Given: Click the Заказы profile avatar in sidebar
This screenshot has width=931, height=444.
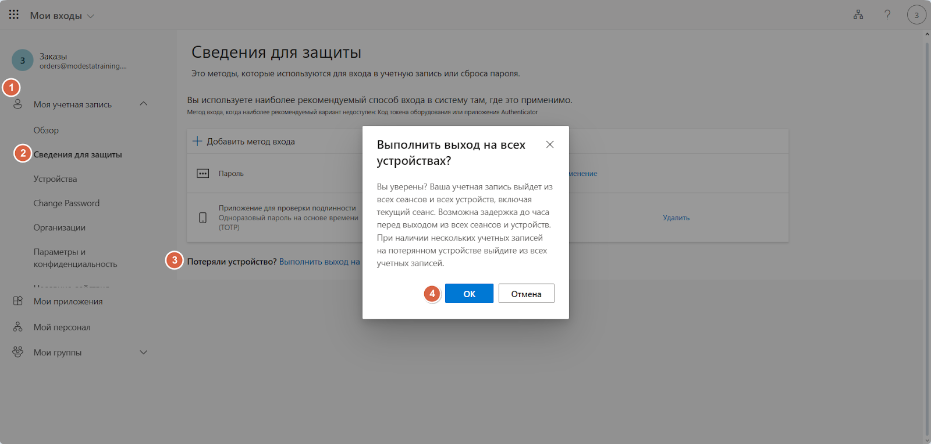Looking at the screenshot, I should pyautogui.click(x=23, y=60).
